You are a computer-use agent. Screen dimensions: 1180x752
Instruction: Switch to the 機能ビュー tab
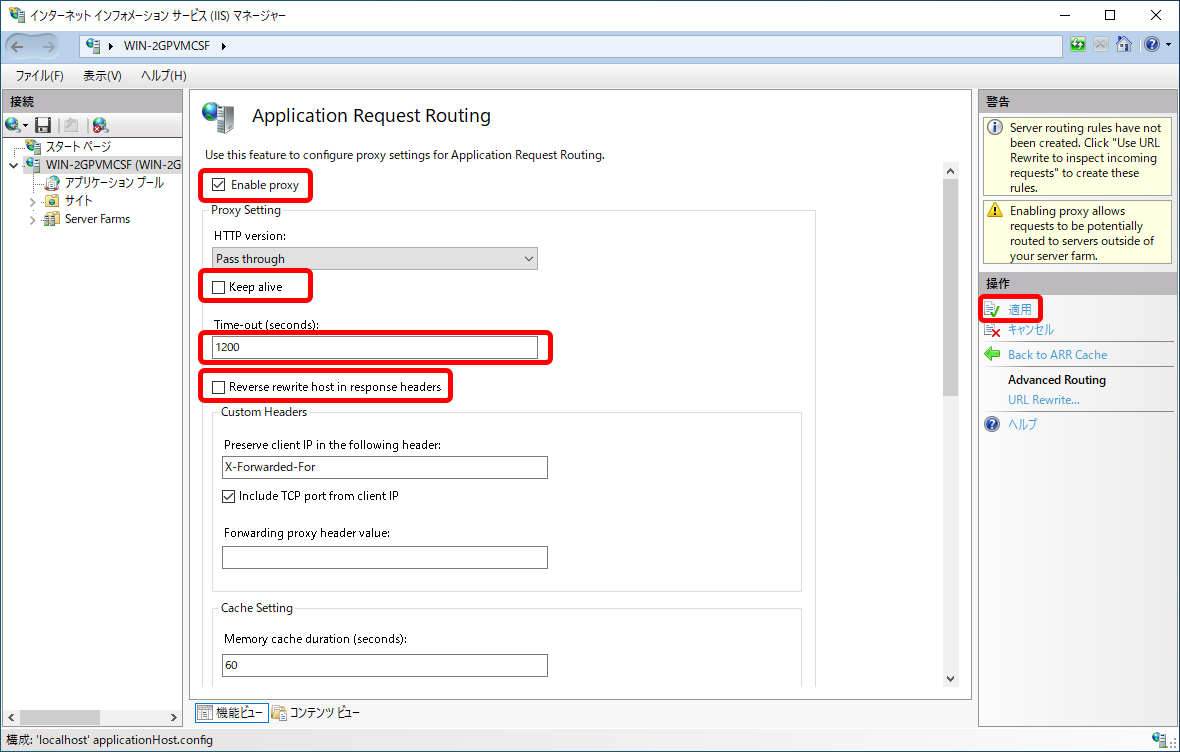point(232,712)
